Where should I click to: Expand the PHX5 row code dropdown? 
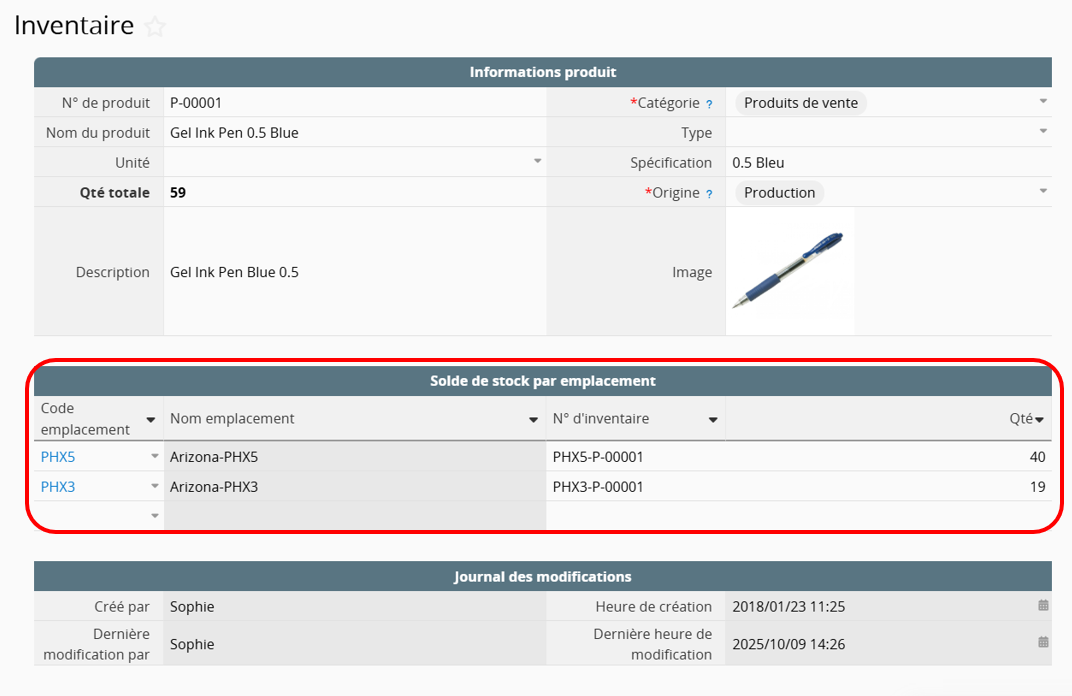pos(155,457)
